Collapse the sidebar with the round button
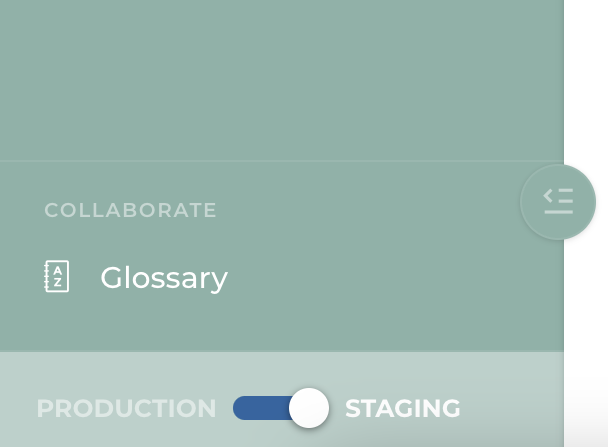The height and width of the screenshot is (447, 608). [x=558, y=202]
